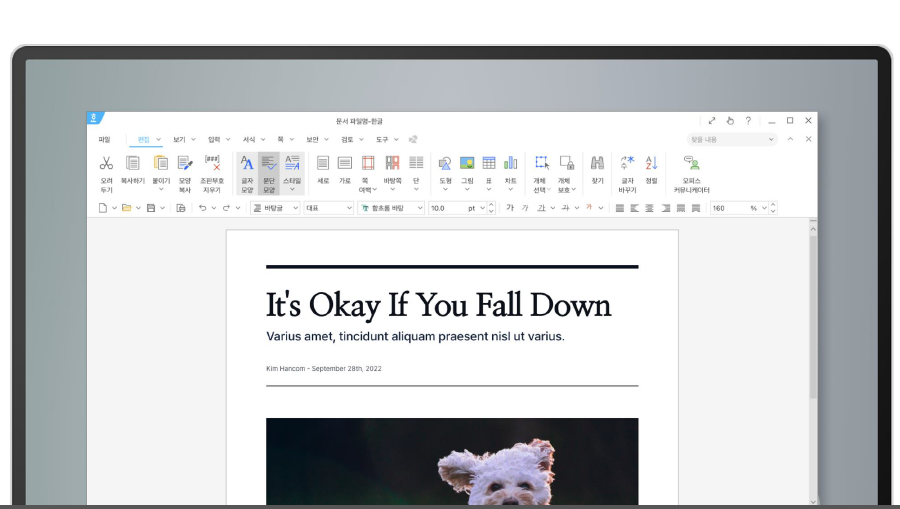Click the New Document icon
Image resolution: width=900 pixels, height=509 pixels.
point(103,208)
